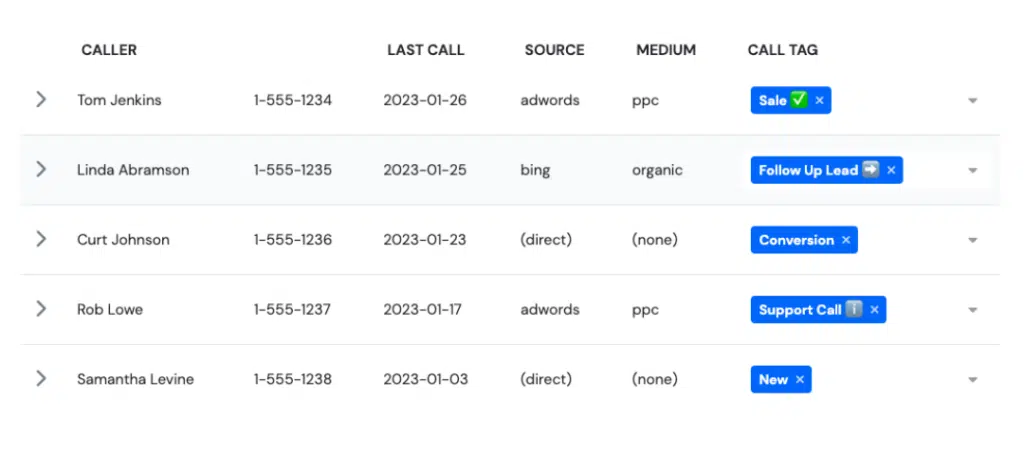Remove the Conversion tag via its x icon
The width and height of the screenshot is (1024, 455).
[846, 240]
